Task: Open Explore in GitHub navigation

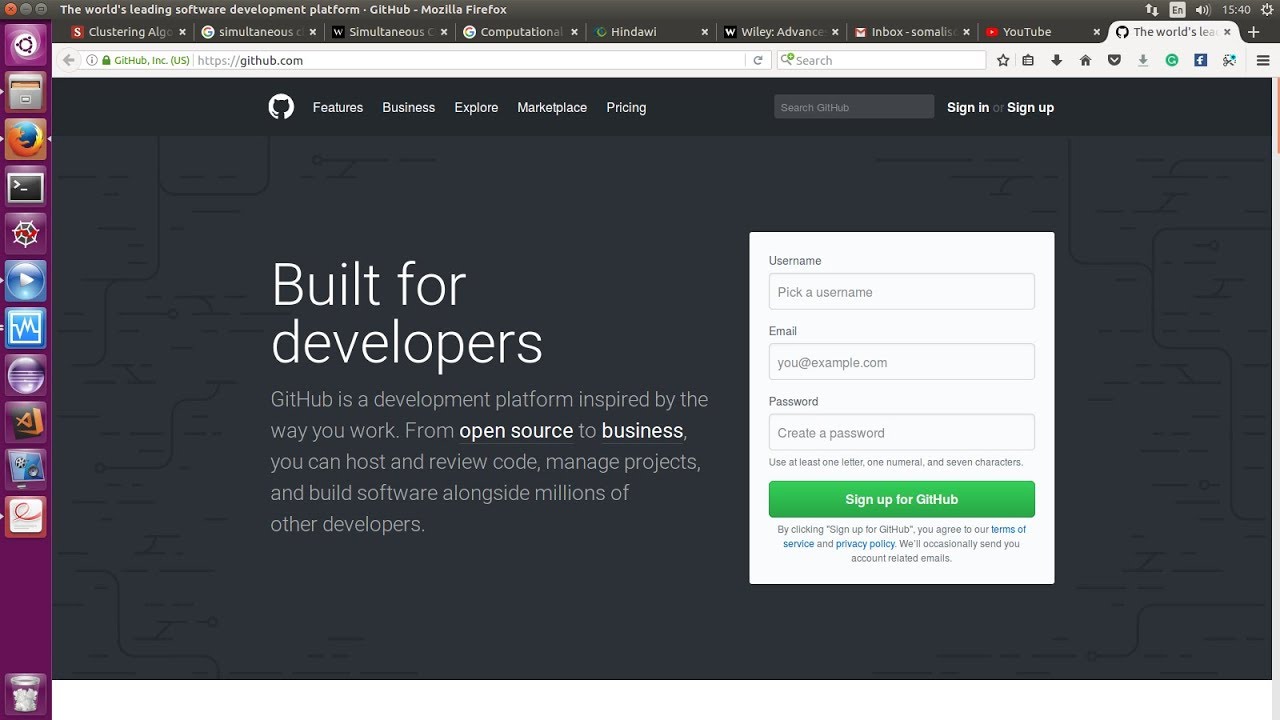Action: (x=476, y=107)
